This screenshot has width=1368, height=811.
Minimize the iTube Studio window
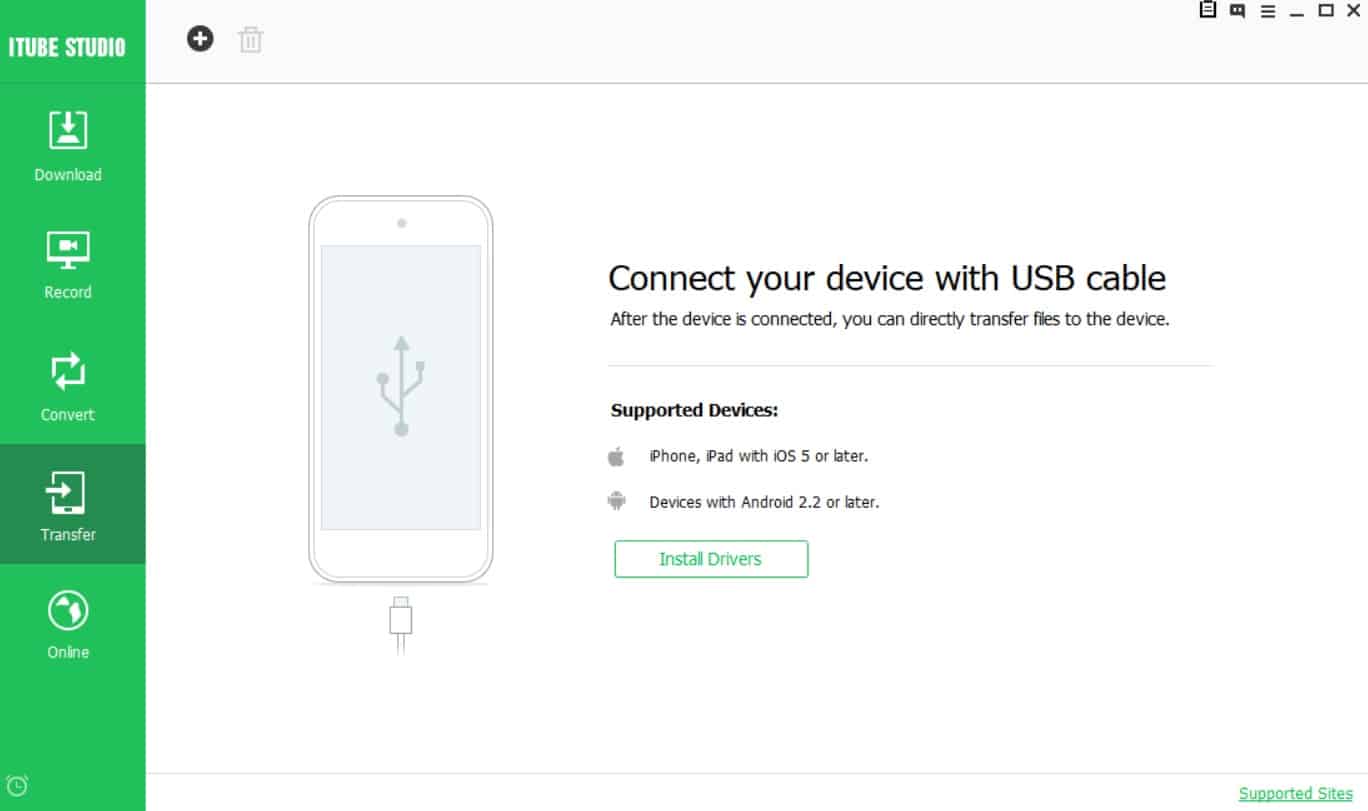[x=1297, y=11]
